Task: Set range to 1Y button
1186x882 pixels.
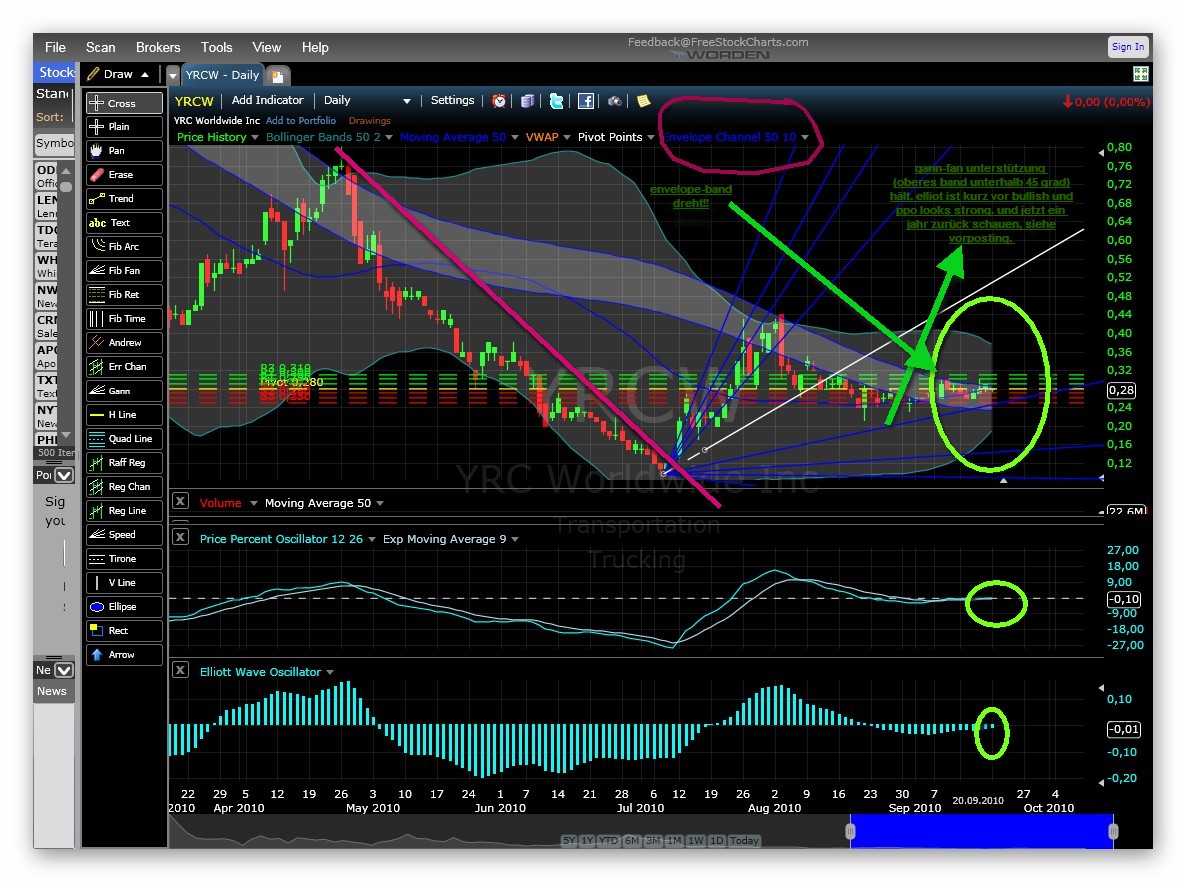Action: [x=587, y=840]
